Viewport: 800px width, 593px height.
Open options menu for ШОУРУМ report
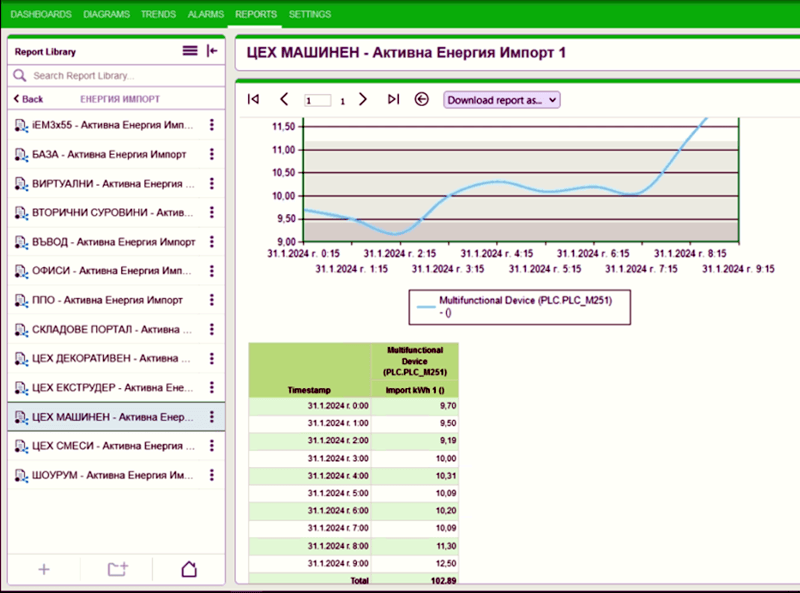[x=212, y=475]
